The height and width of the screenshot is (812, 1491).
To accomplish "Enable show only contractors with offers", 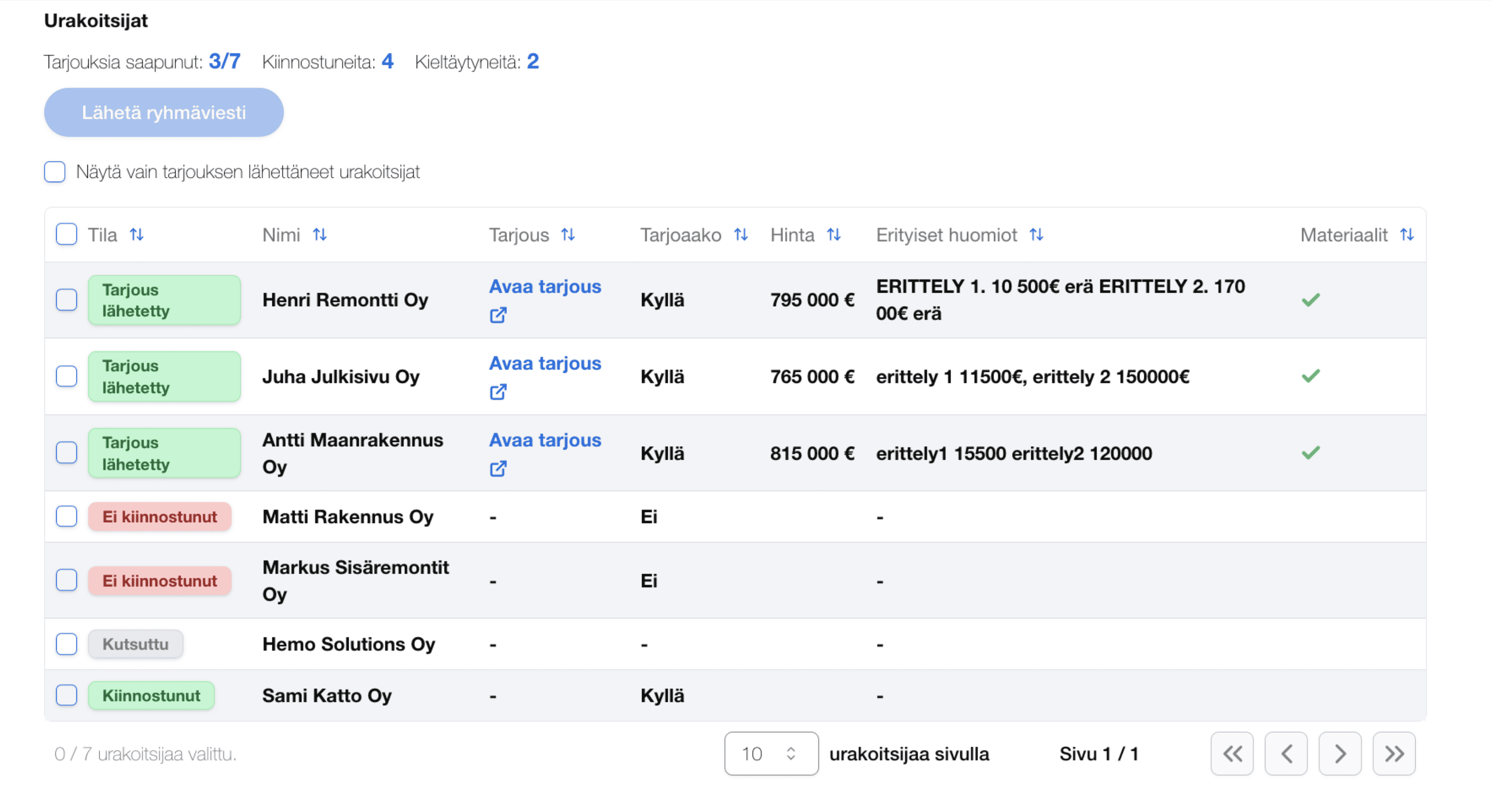I will [55, 172].
